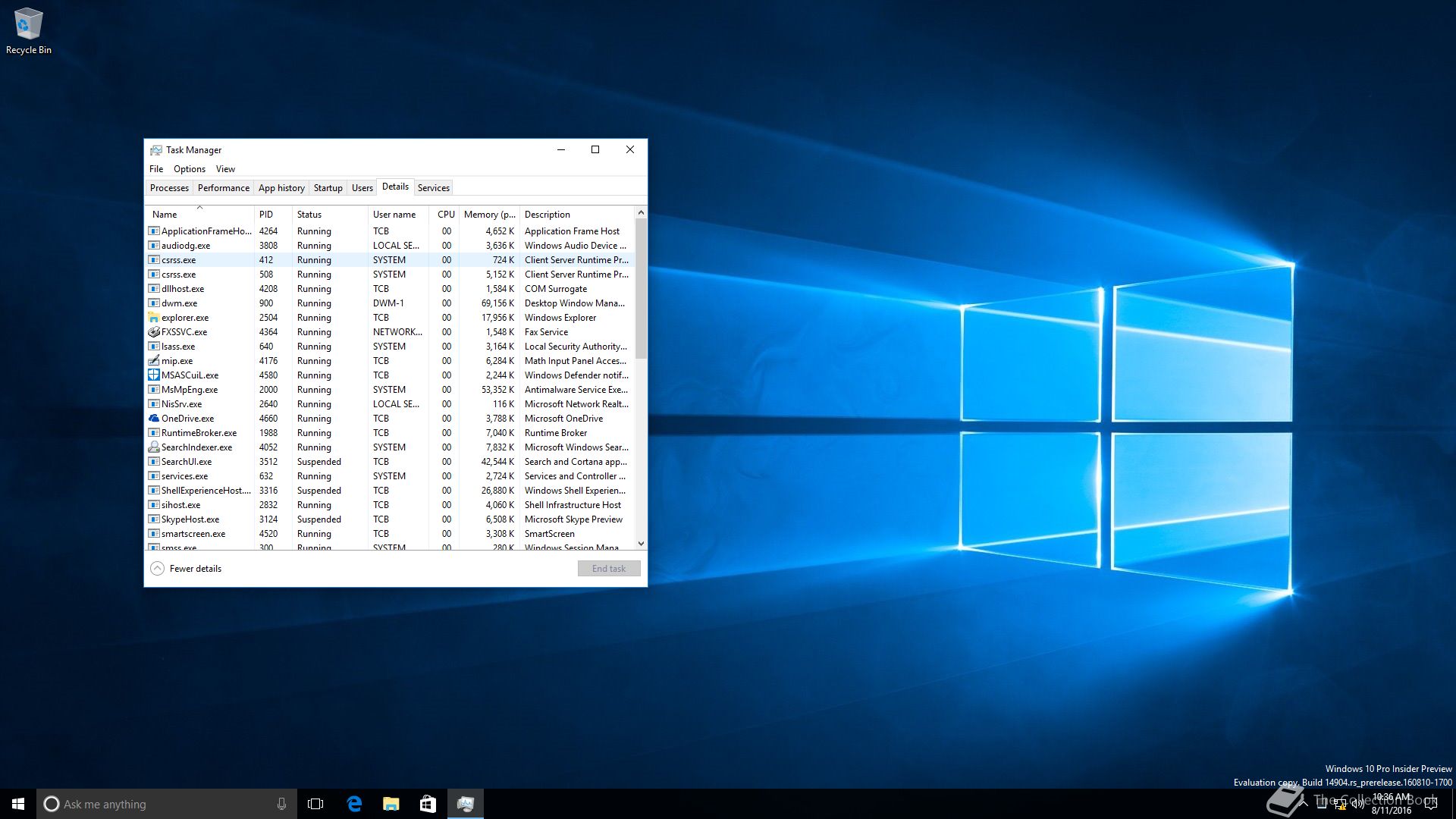Select the dllhost.exe process row
The width and height of the screenshot is (1456, 819).
pyautogui.click(x=390, y=289)
